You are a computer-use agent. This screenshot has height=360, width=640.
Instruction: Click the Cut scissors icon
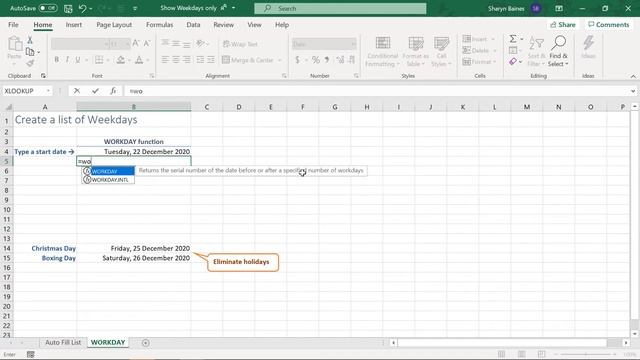(30, 40)
